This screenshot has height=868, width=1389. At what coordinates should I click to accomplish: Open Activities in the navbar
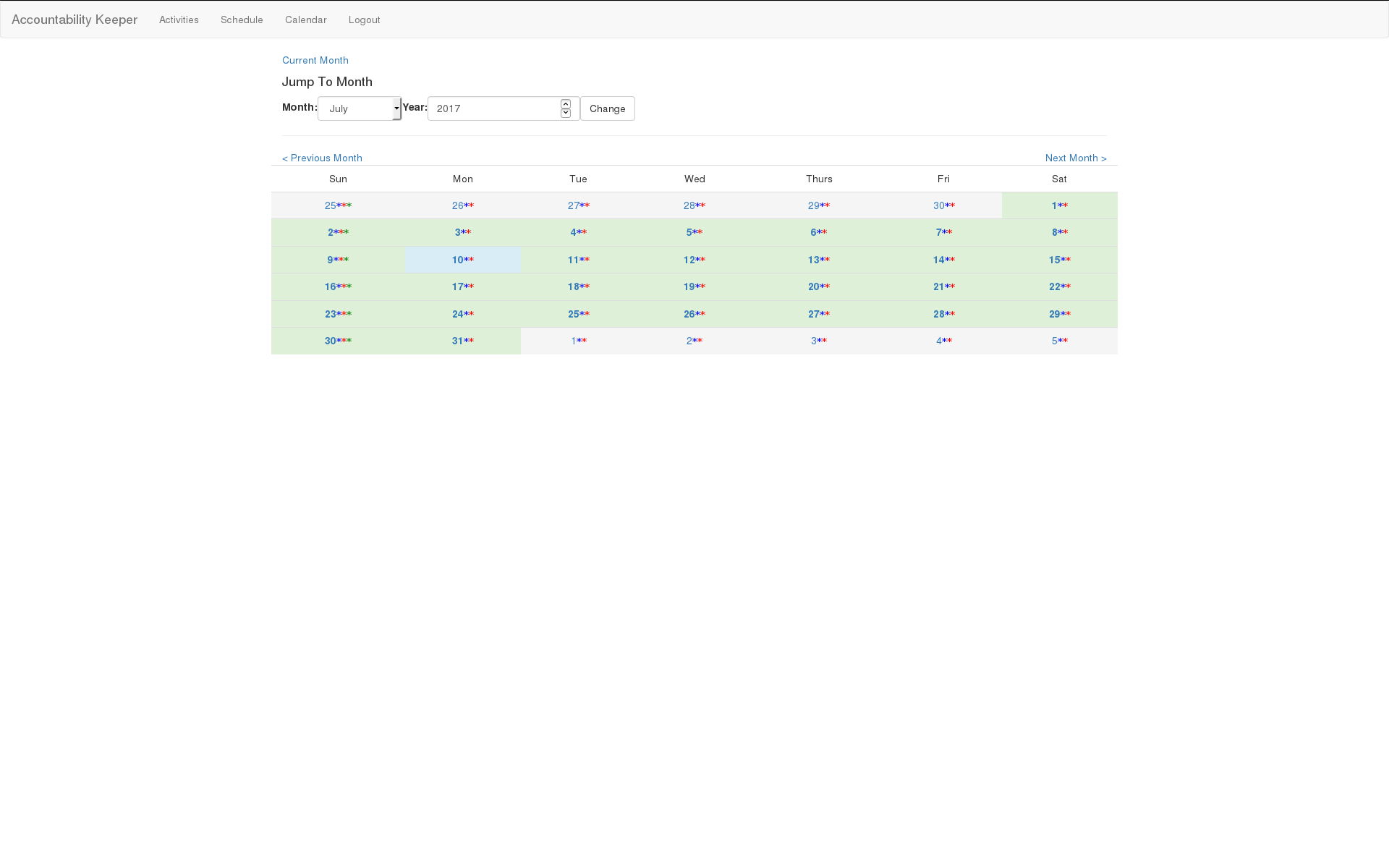pos(179,20)
